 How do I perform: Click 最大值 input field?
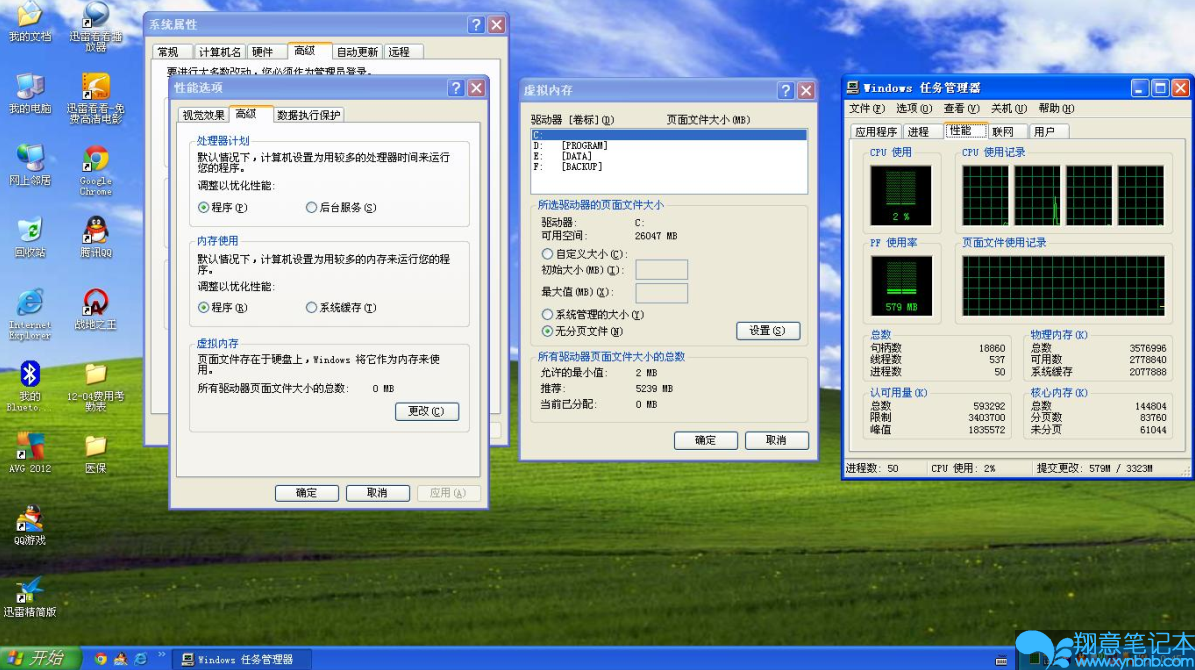(x=662, y=293)
